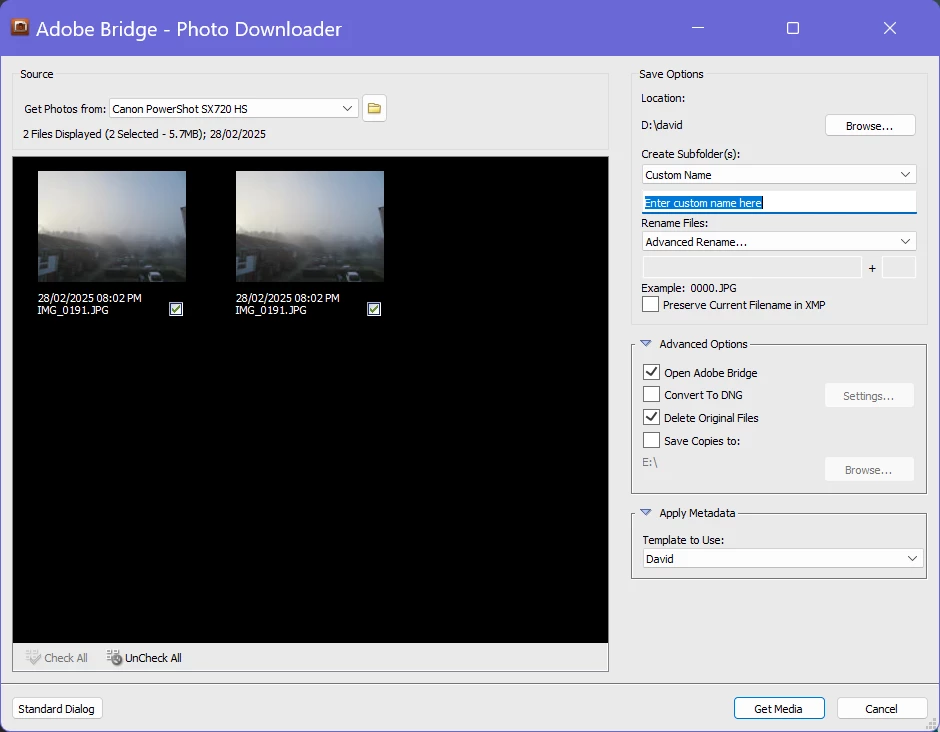Click the Check All icon button
Image resolution: width=940 pixels, height=732 pixels.
[56, 658]
